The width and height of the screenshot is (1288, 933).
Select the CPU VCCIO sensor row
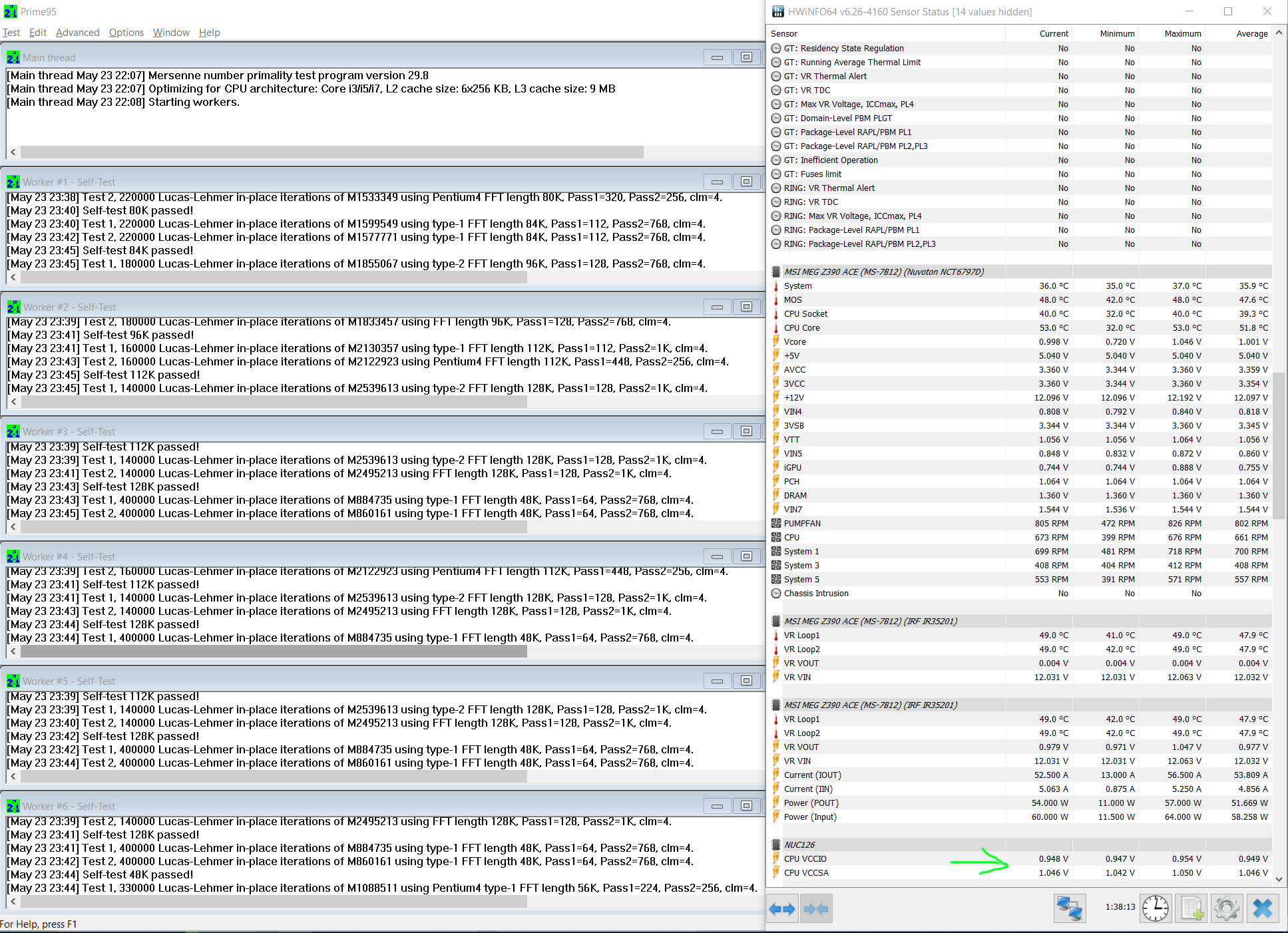(x=805, y=858)
